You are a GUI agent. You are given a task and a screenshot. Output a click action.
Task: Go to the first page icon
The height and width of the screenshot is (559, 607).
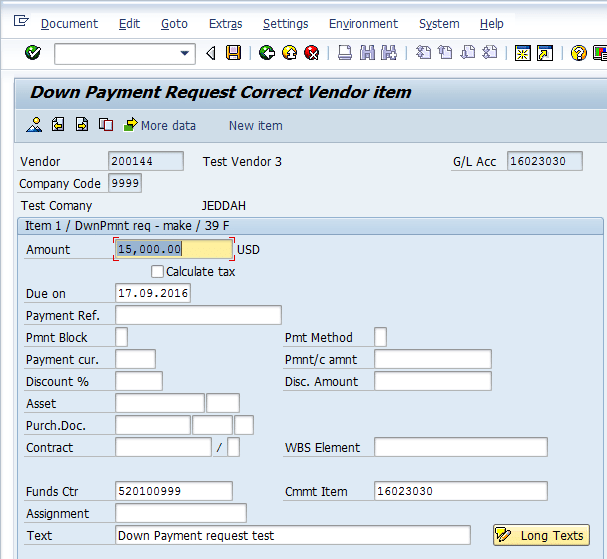click(423, 53)
